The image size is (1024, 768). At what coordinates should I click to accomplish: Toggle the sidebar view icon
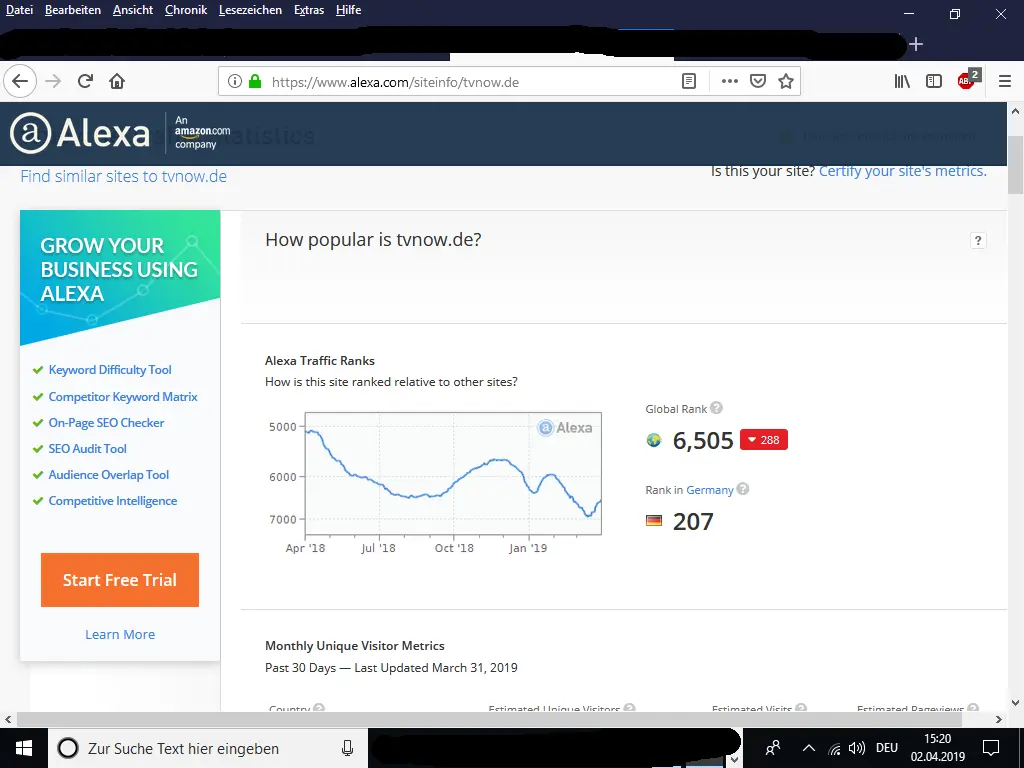(934, 81)
